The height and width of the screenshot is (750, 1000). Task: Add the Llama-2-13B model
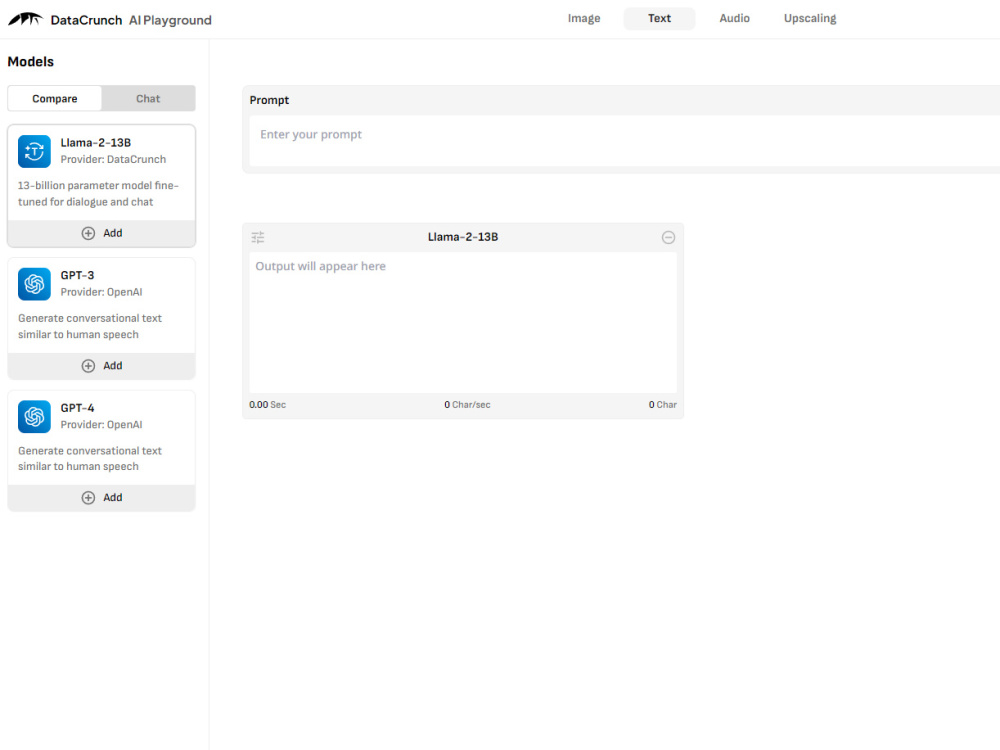pos(101,233)
